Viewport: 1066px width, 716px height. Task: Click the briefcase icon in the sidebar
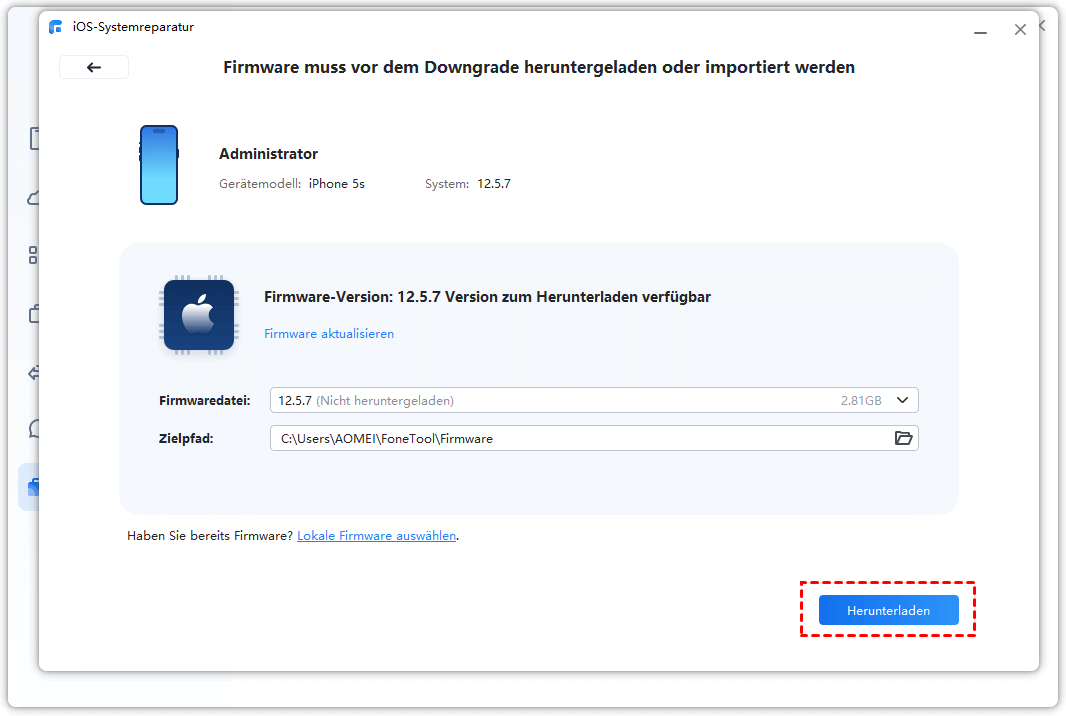click(x=33, y=314)
